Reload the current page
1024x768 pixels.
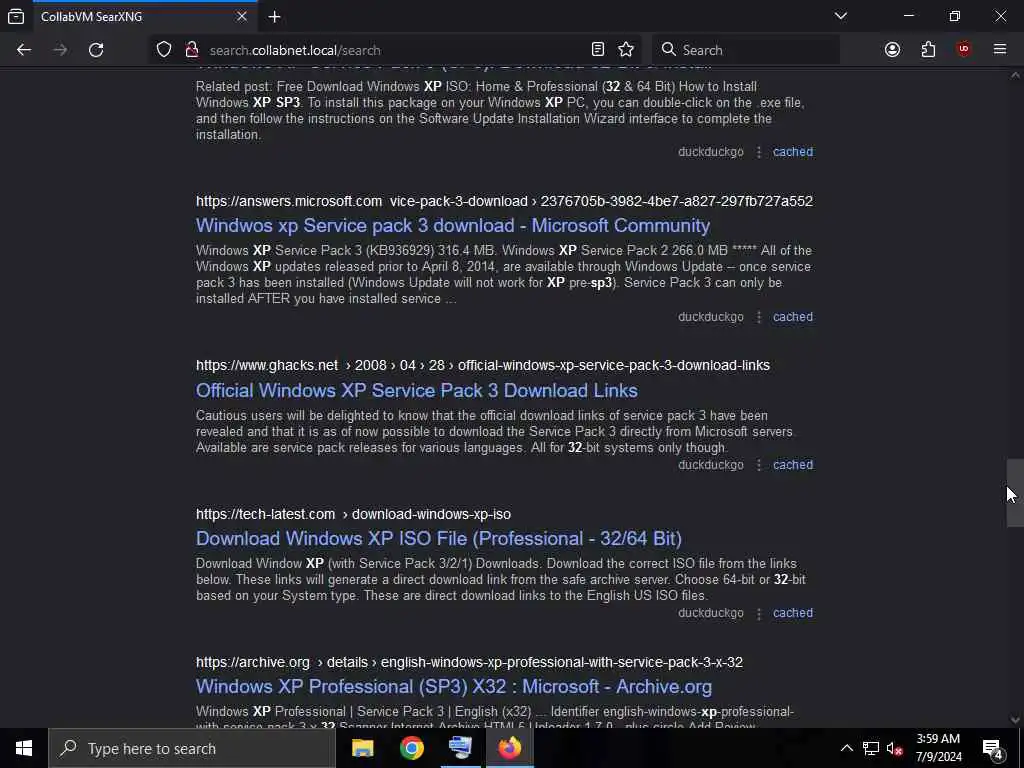[96, 50]
